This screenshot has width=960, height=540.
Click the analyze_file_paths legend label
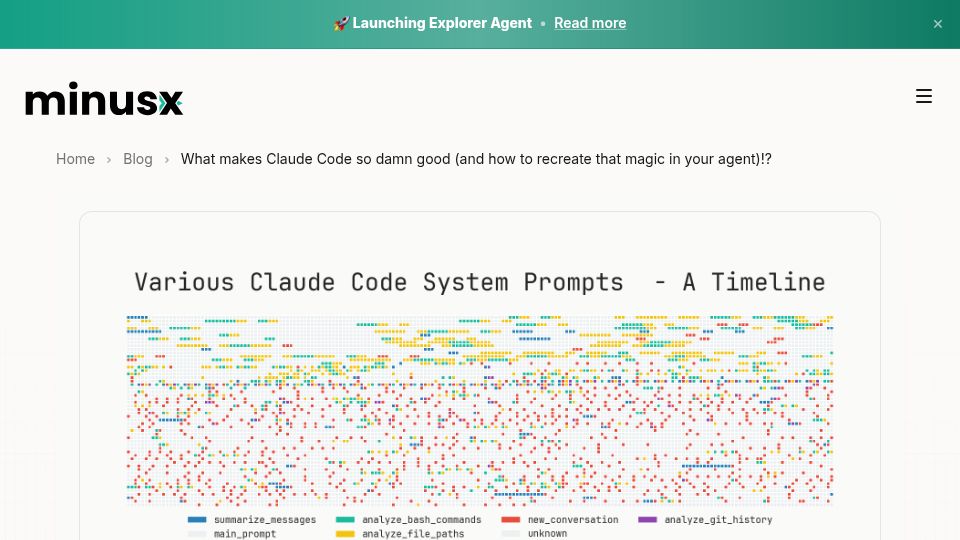click(413, 534)
